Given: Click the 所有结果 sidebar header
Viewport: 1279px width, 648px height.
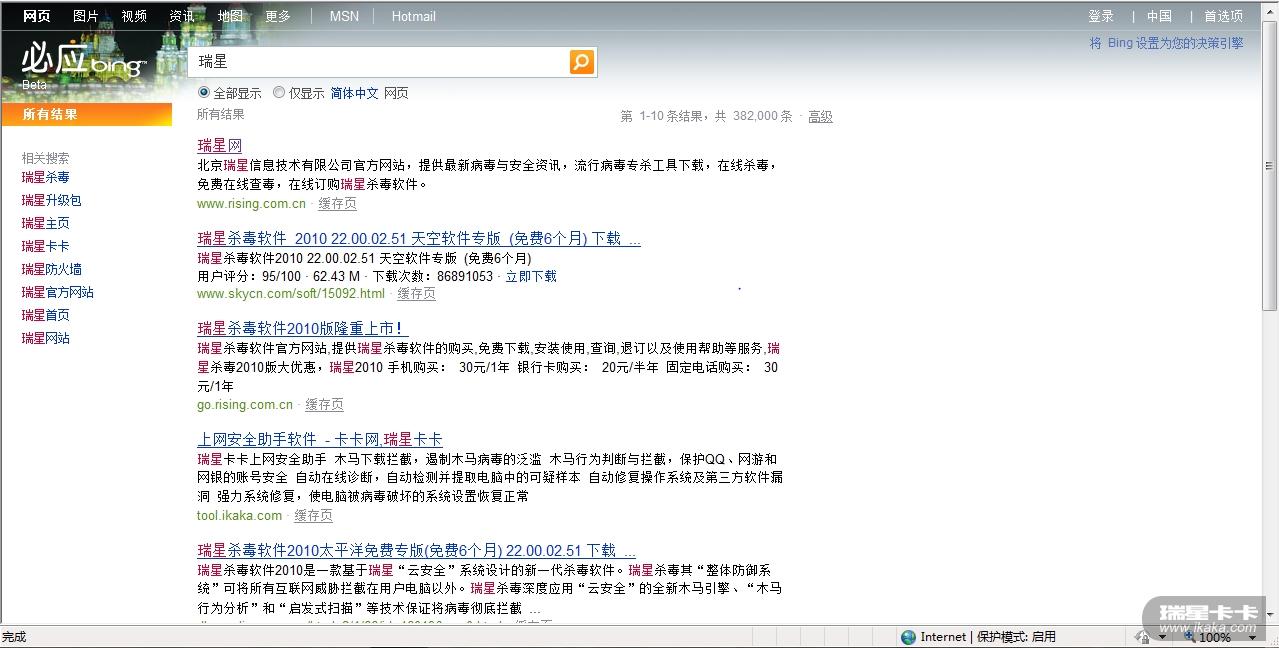Looking at the screenshot, I should pyautogui.click(x=86, y=114).
